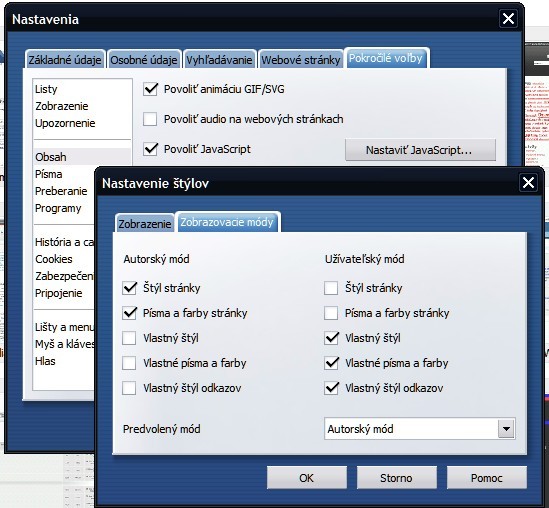549x508 pixels.
Task: Check Vlastné písma a farby in Autorský mód
Action: click(129, 363)
